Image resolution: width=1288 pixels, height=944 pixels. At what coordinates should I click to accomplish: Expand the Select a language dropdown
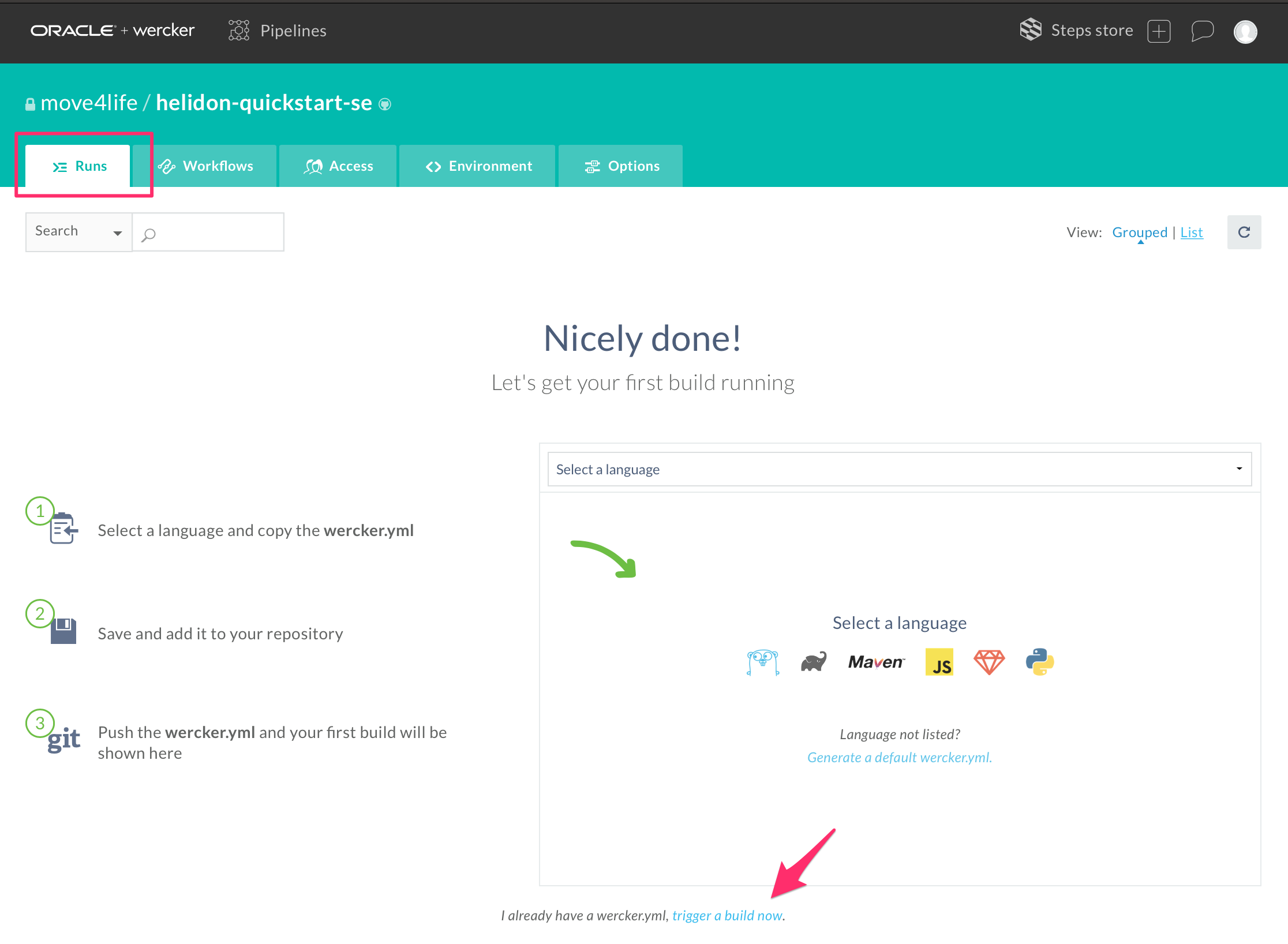coord(899,469)
